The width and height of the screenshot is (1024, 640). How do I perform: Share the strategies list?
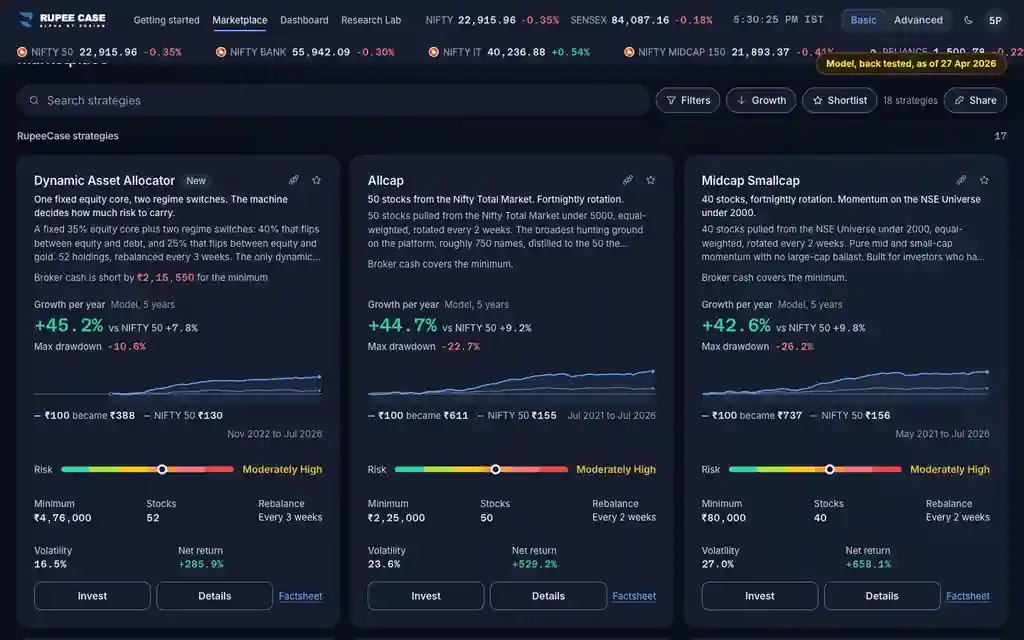pos(975,101)
